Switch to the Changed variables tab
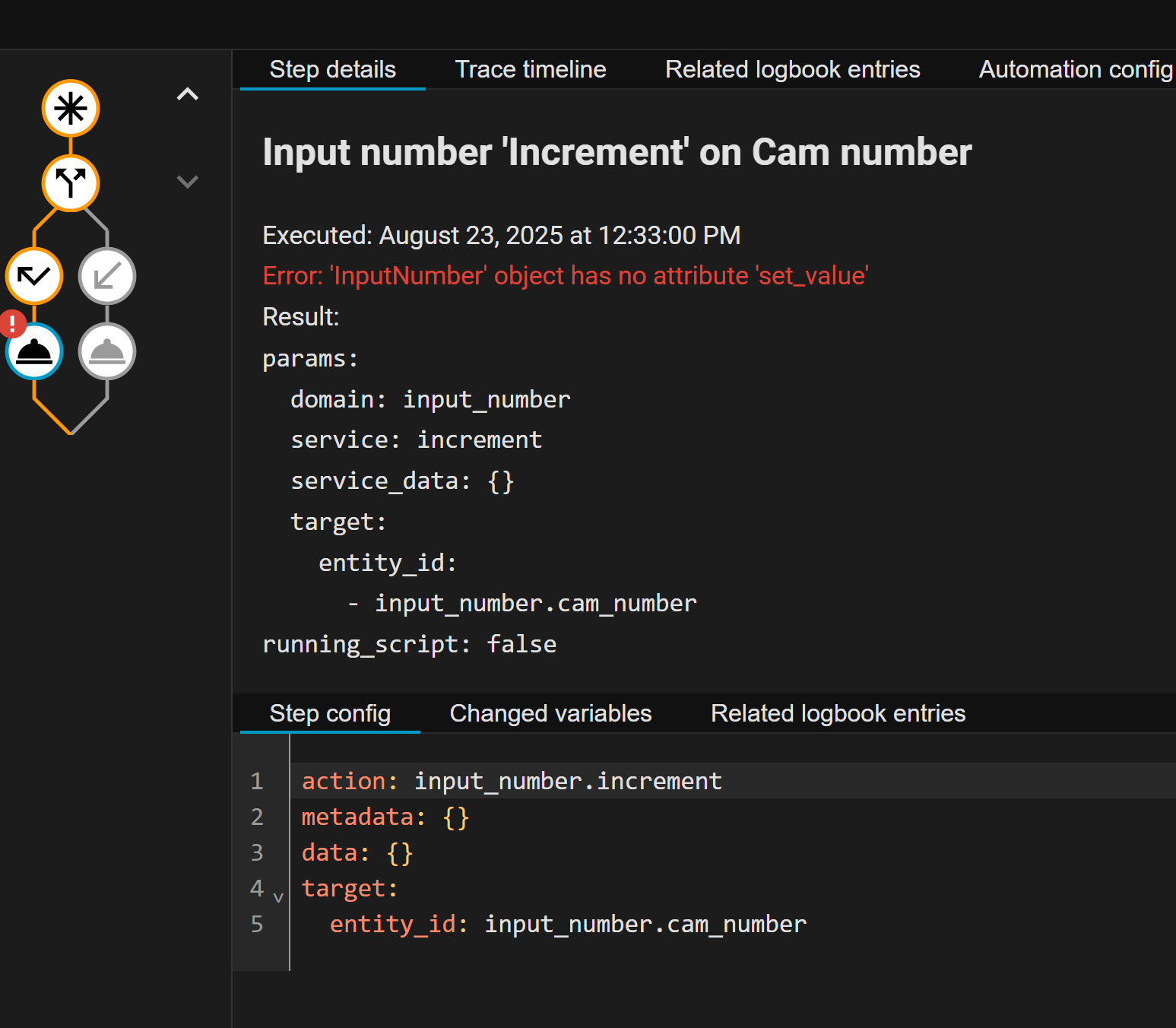 [x=550, y=713]
